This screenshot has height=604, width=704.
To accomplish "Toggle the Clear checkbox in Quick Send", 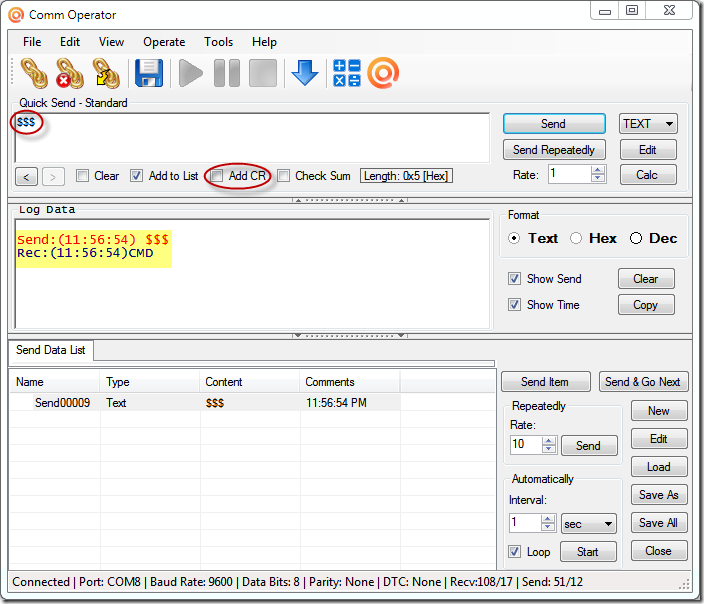I will tap(82, 176).
